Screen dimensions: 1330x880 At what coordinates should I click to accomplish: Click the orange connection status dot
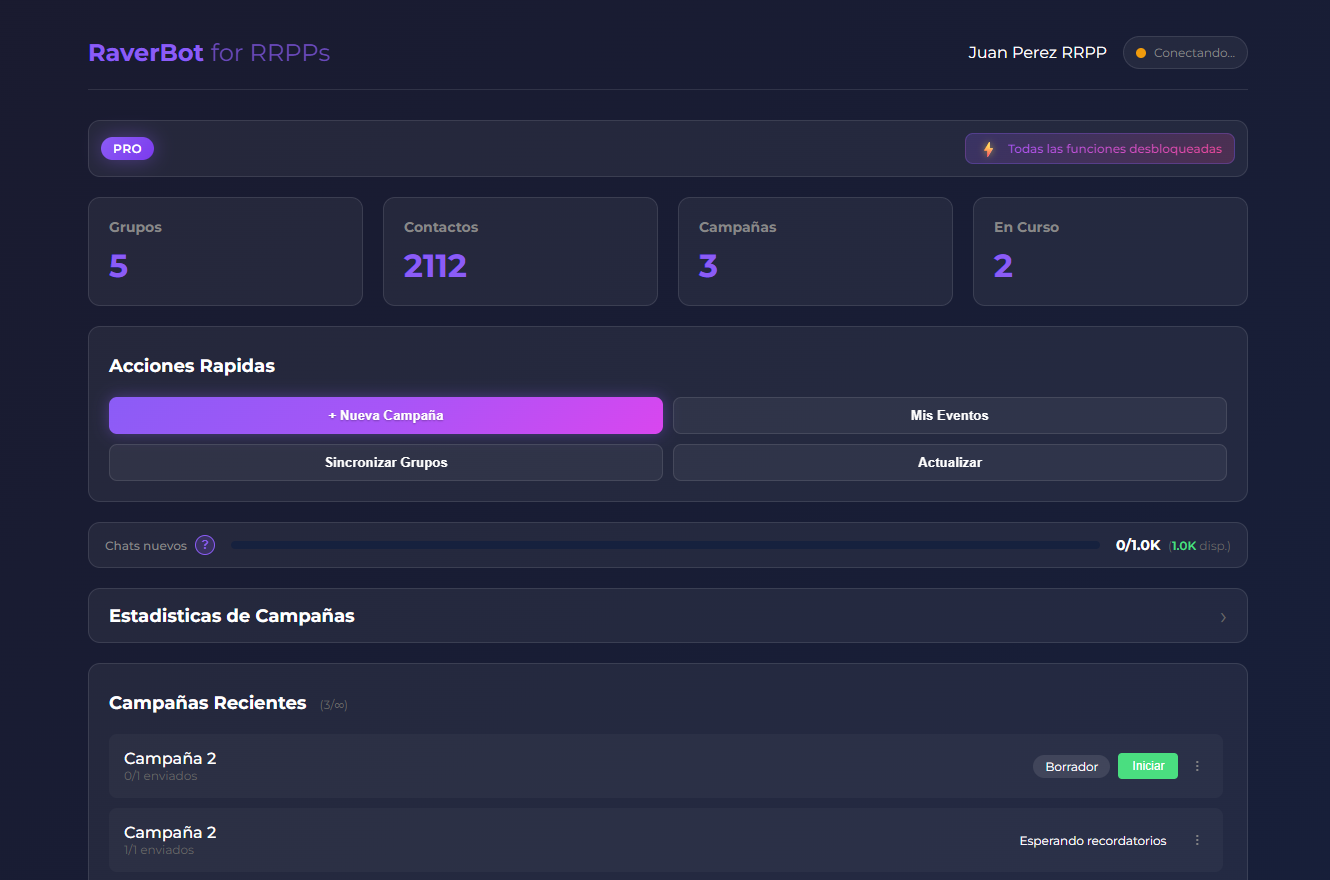[1141, 52]
